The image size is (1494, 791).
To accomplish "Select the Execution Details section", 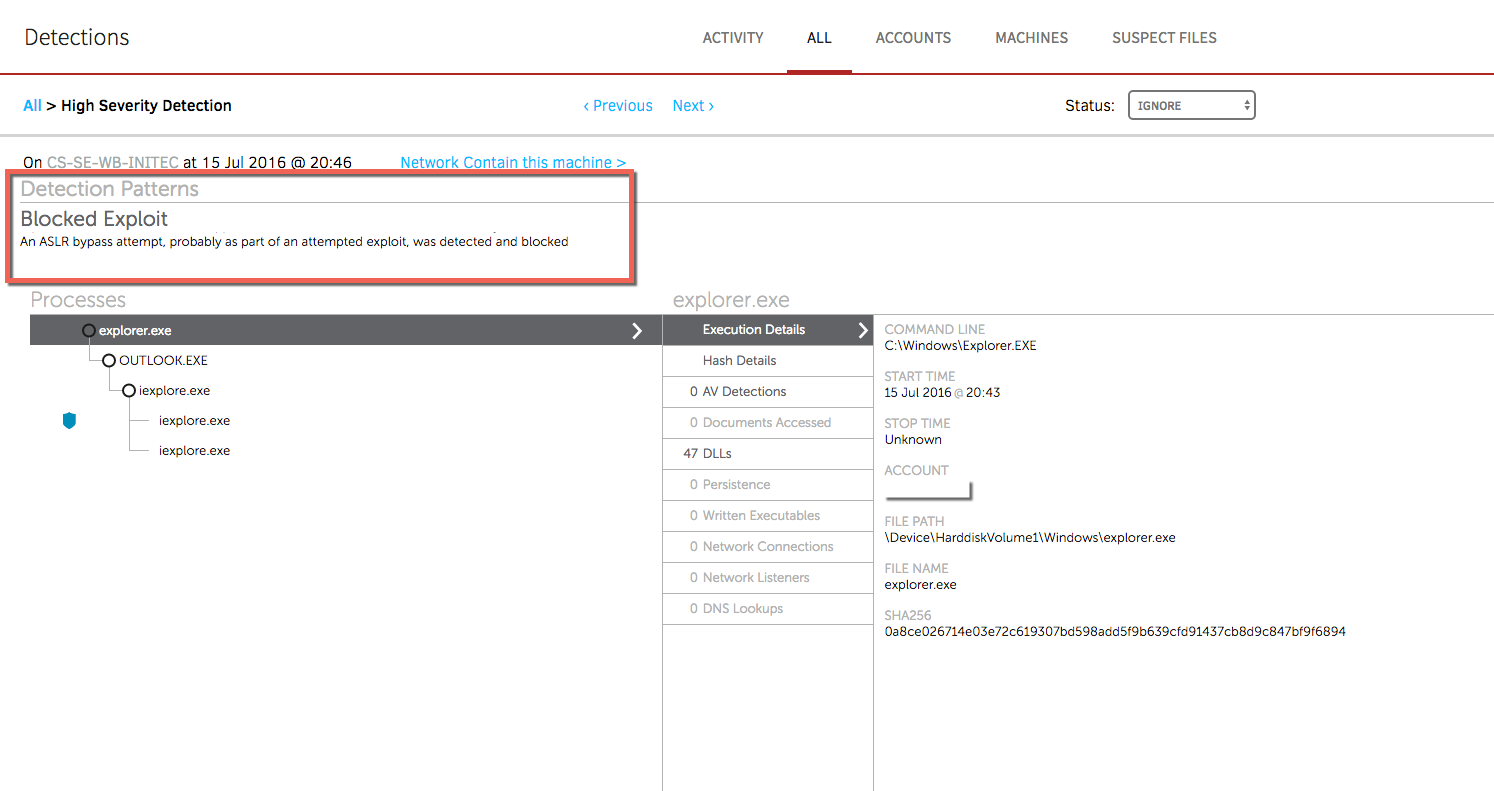I will point(767,330).
